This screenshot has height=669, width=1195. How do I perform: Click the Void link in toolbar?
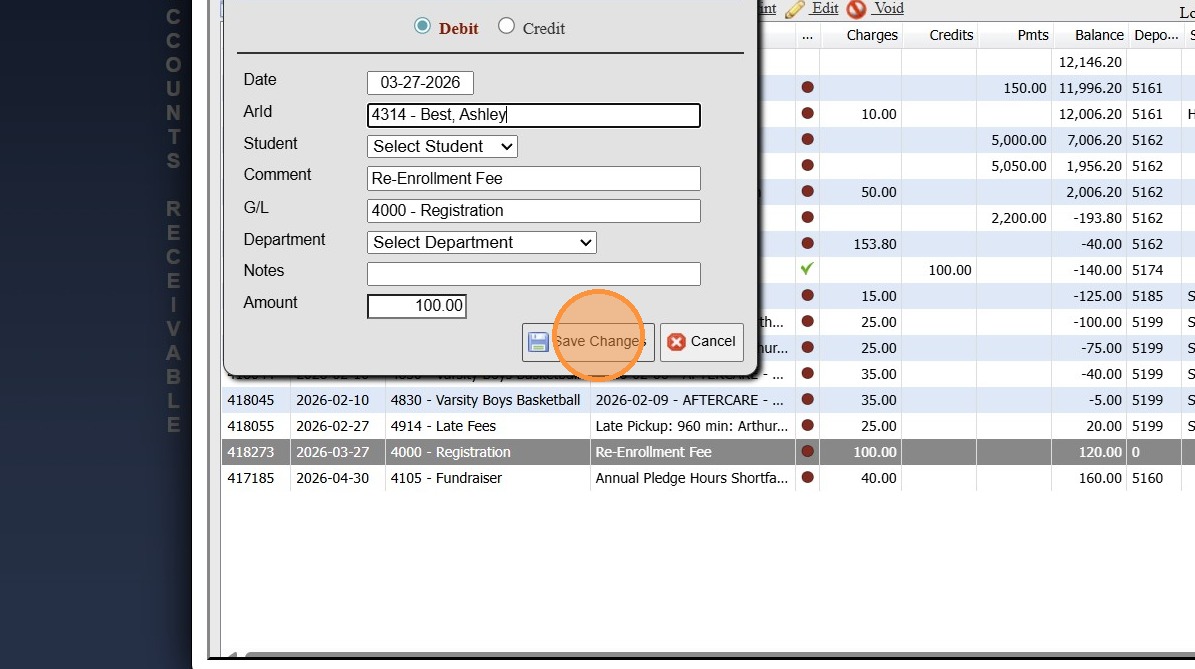pos(889,8)
